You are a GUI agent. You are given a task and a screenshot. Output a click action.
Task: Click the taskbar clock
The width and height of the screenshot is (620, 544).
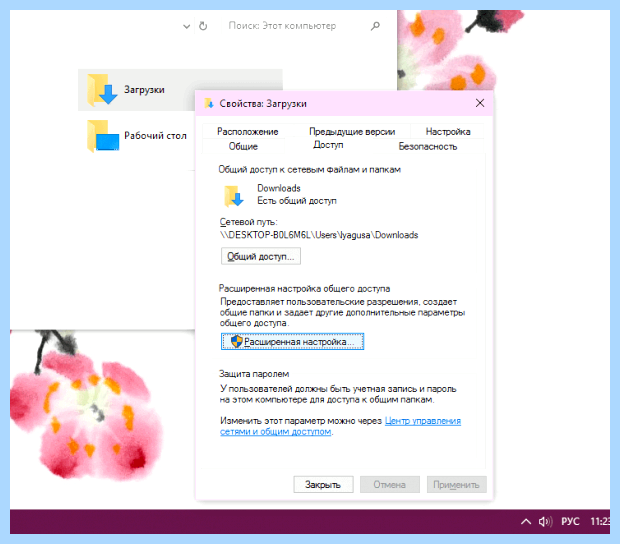click(x=600, y=521)
